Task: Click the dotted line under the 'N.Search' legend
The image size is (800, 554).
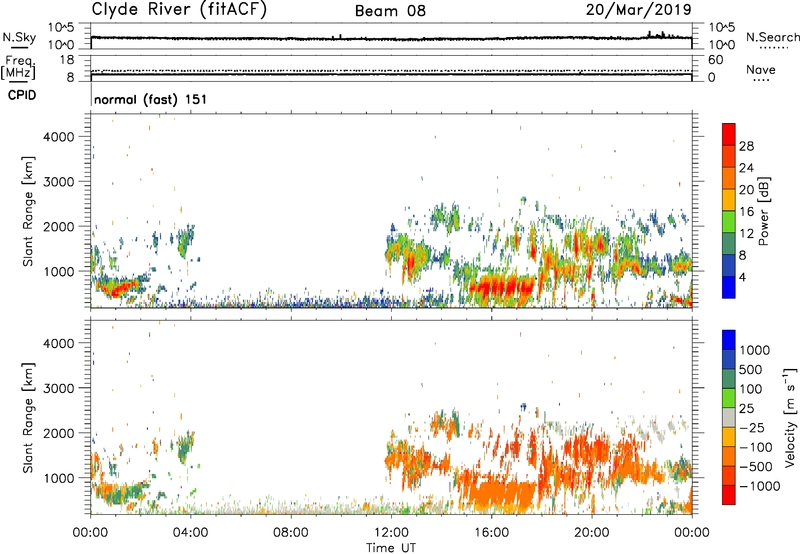Action: point(773,48)
